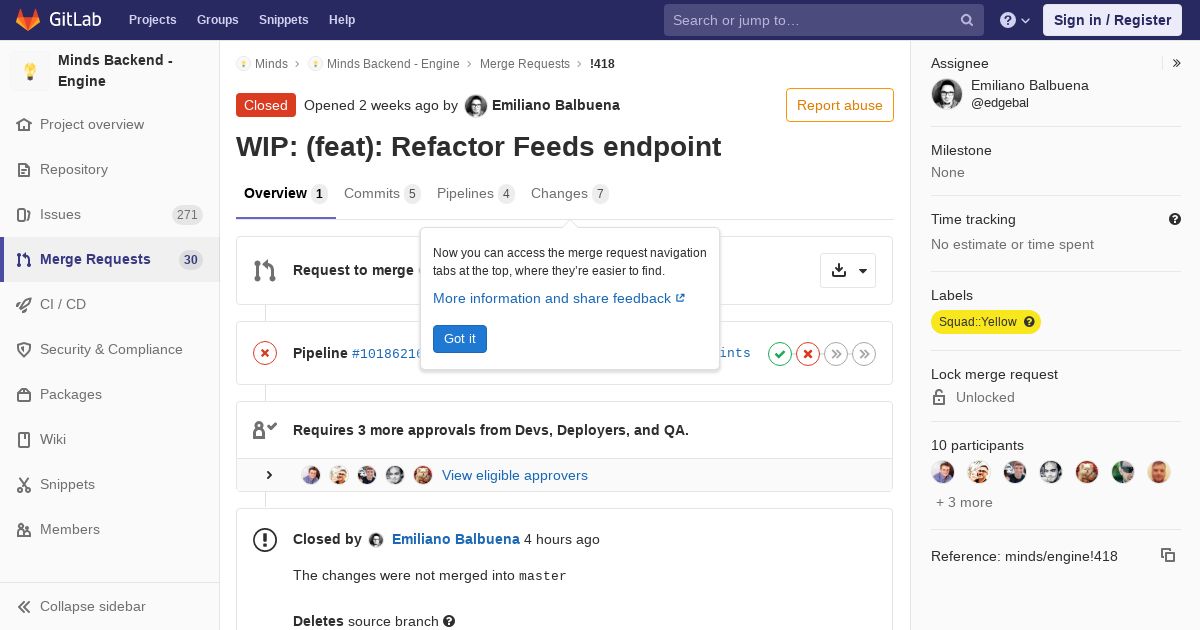Screen dimensions: 1200x630
Task: Open the Help question mark menu
Action: tap(1015, 20)
